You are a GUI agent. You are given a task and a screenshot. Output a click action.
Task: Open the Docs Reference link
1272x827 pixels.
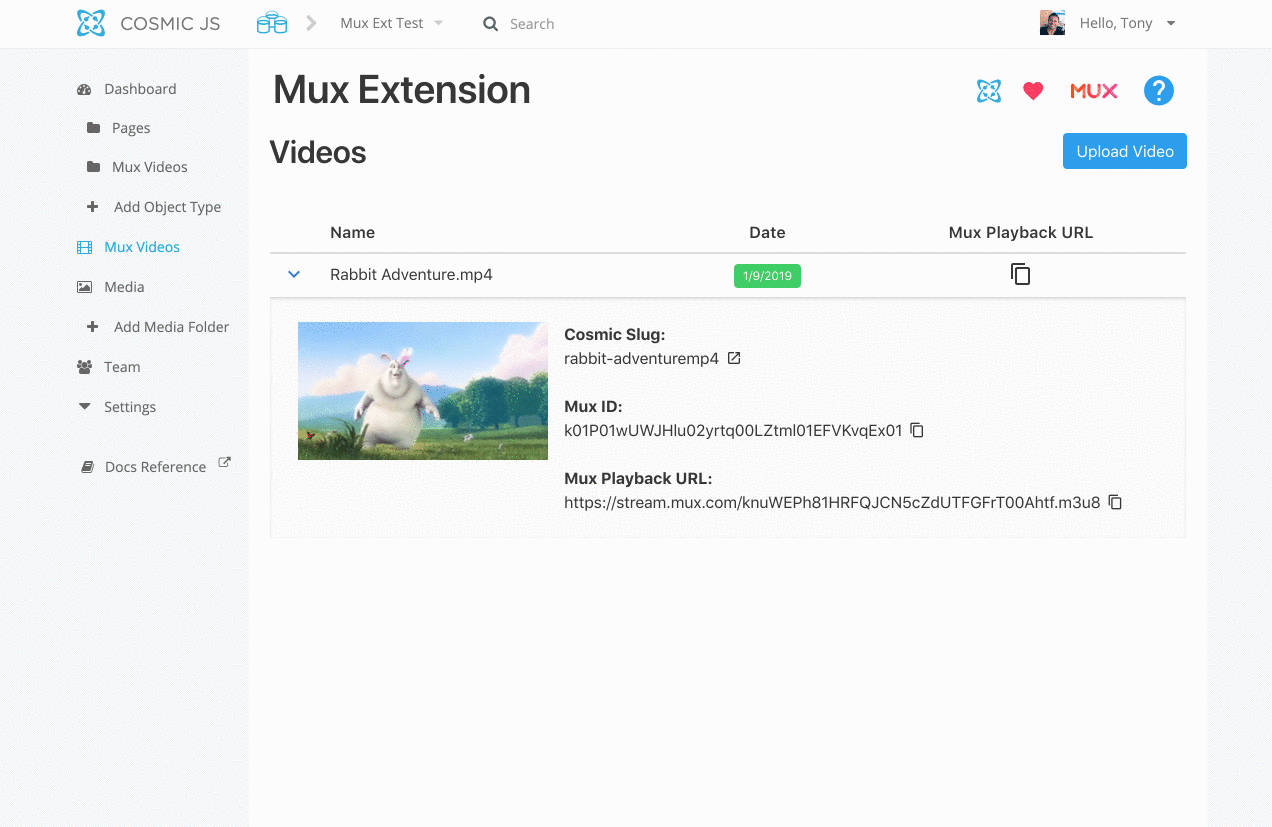coord(155,466)
